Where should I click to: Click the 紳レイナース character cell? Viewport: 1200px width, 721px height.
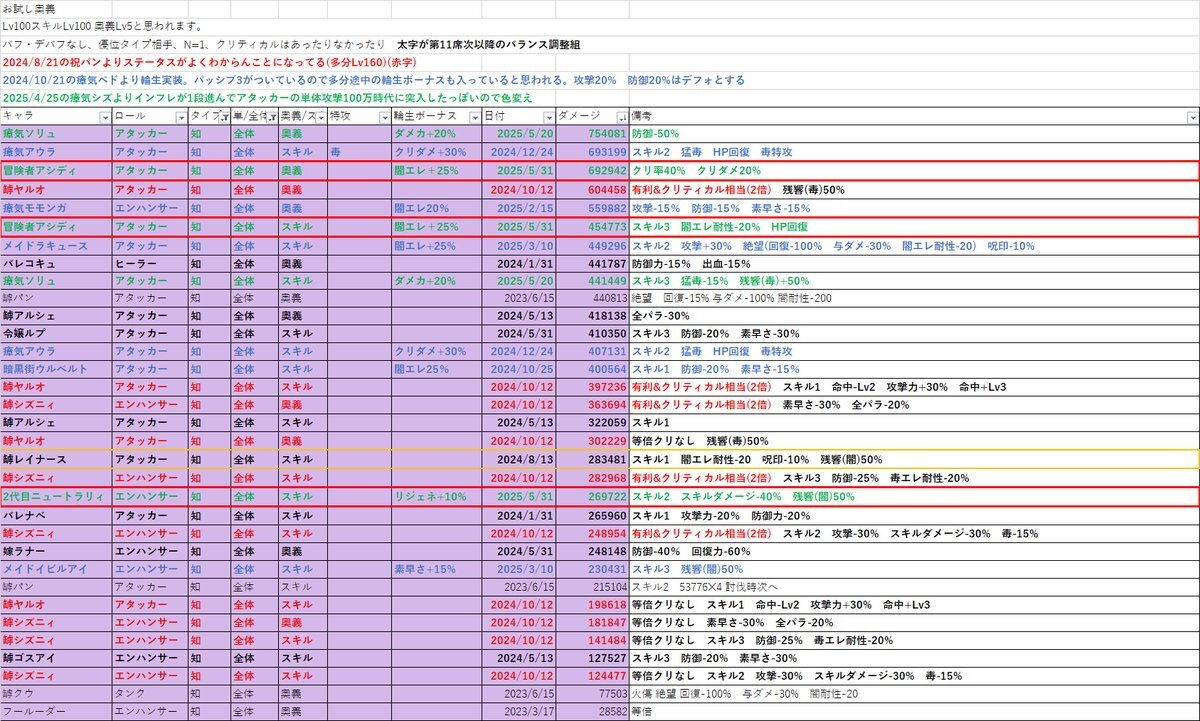tap(56, 459)
